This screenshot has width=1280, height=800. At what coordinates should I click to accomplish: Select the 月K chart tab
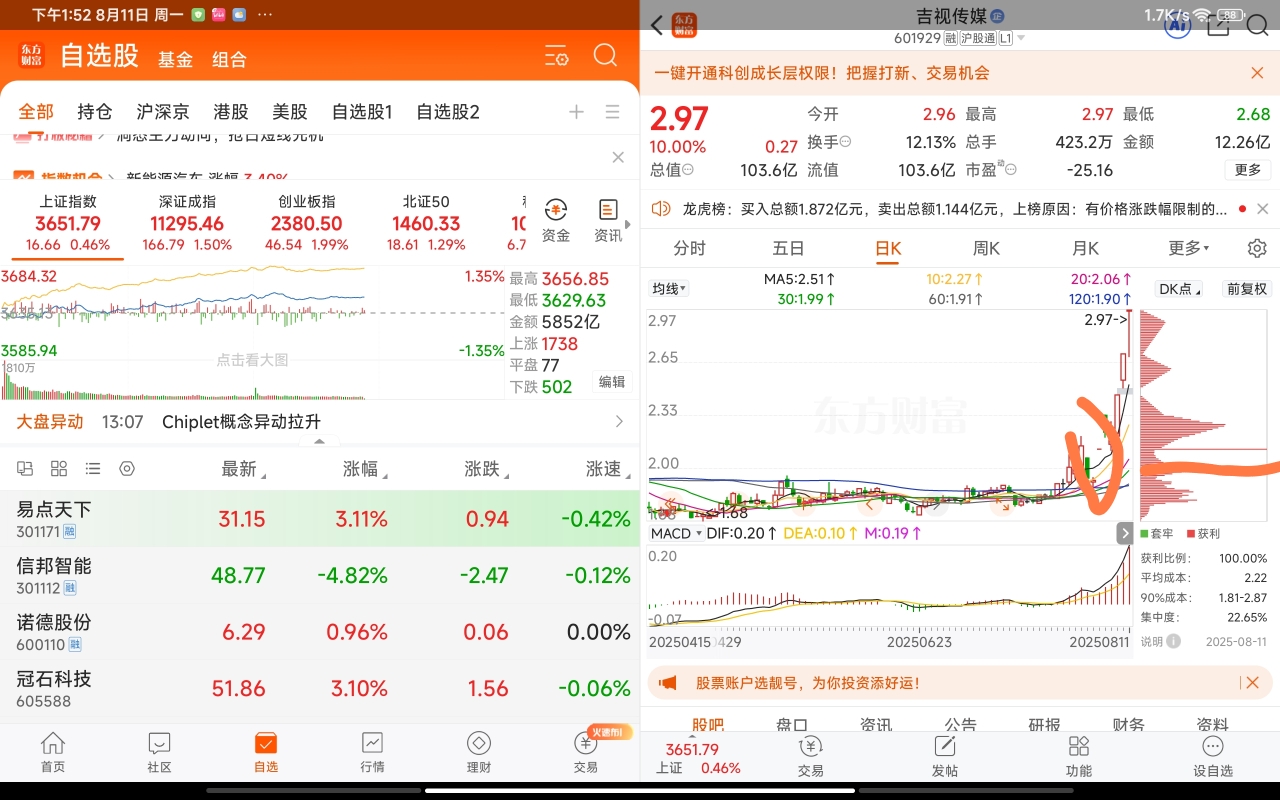pos(1085,248)
